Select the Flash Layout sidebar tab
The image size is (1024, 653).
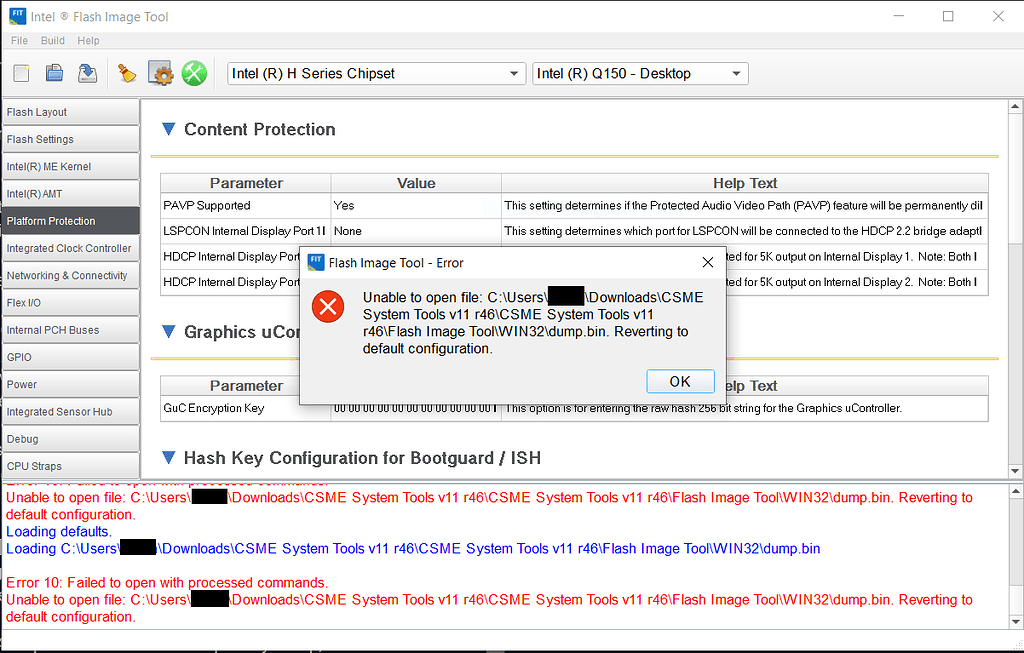tap(70, 112)
